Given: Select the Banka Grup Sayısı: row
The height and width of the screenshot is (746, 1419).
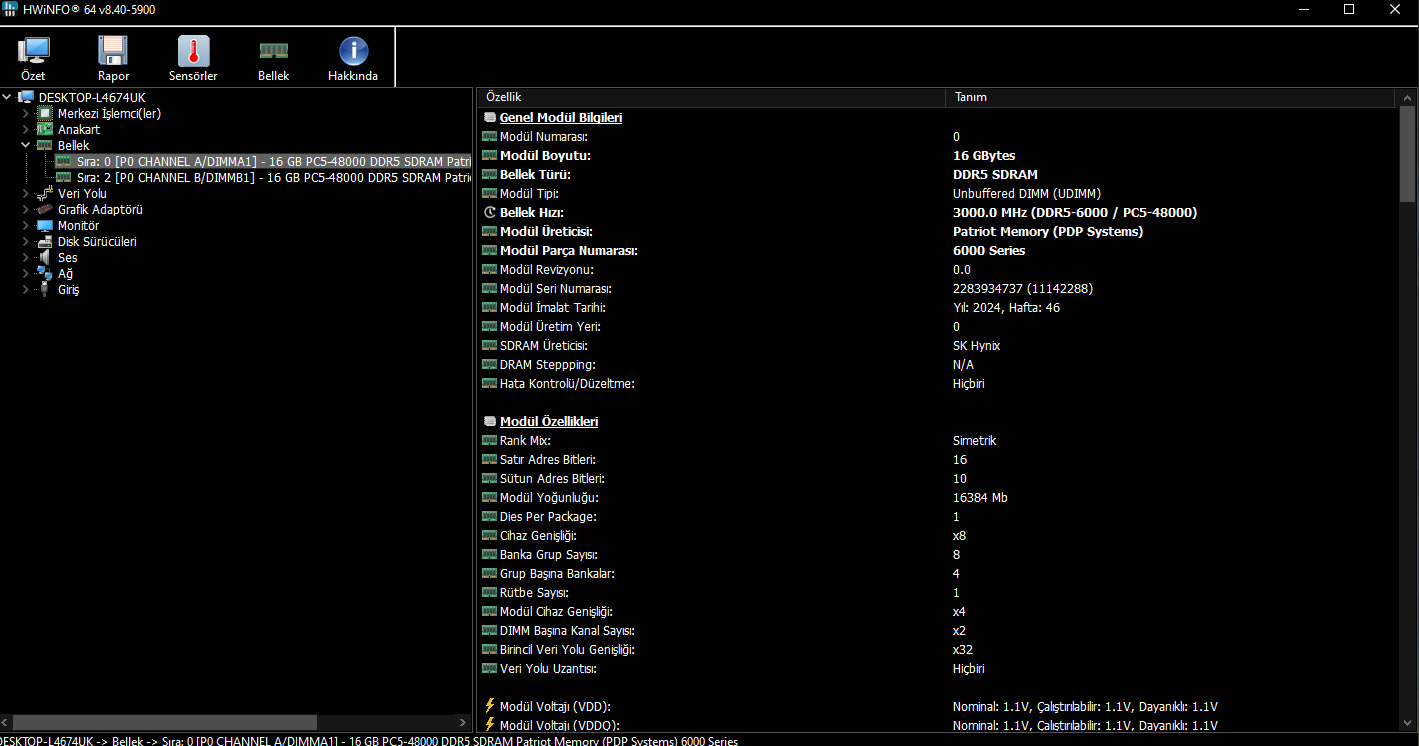Looking at the screenshot, I should coord(940,555).
